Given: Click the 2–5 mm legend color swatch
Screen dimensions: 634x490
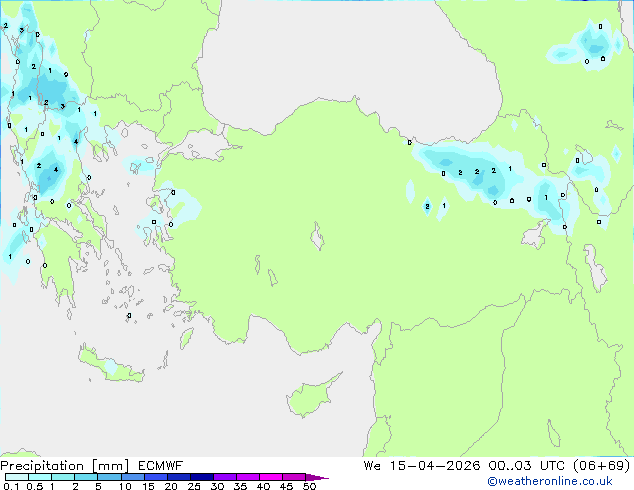Looking at the screenshot, I should click(86, 477).
